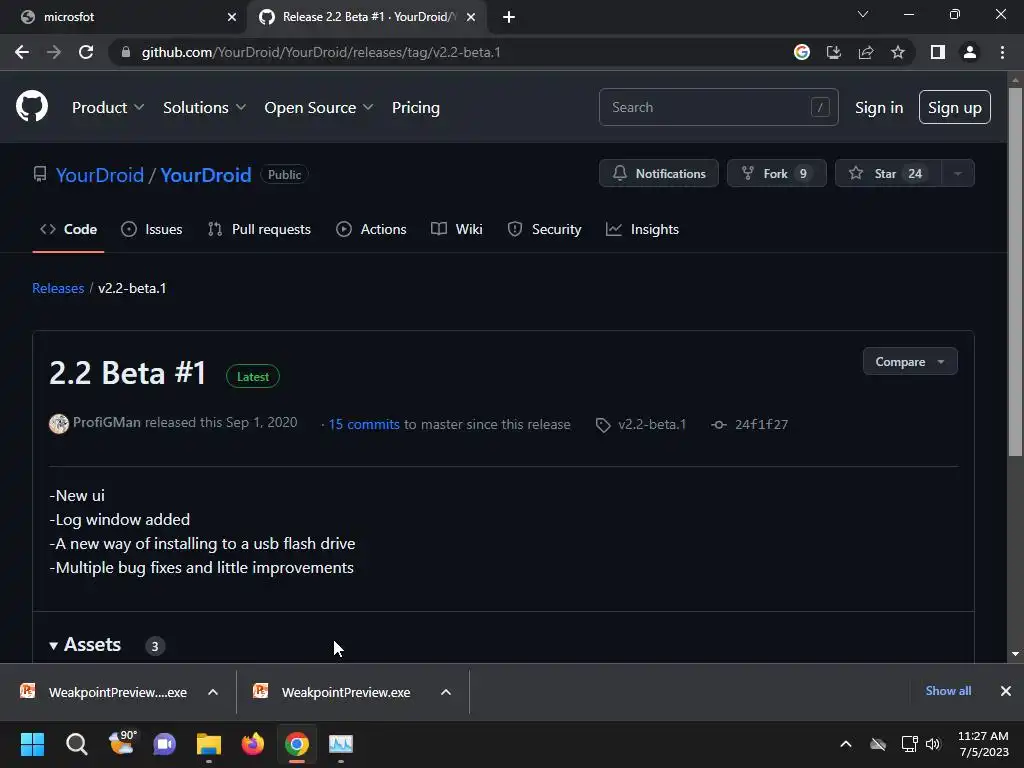Open the Security tab

(x=544, y=229)
